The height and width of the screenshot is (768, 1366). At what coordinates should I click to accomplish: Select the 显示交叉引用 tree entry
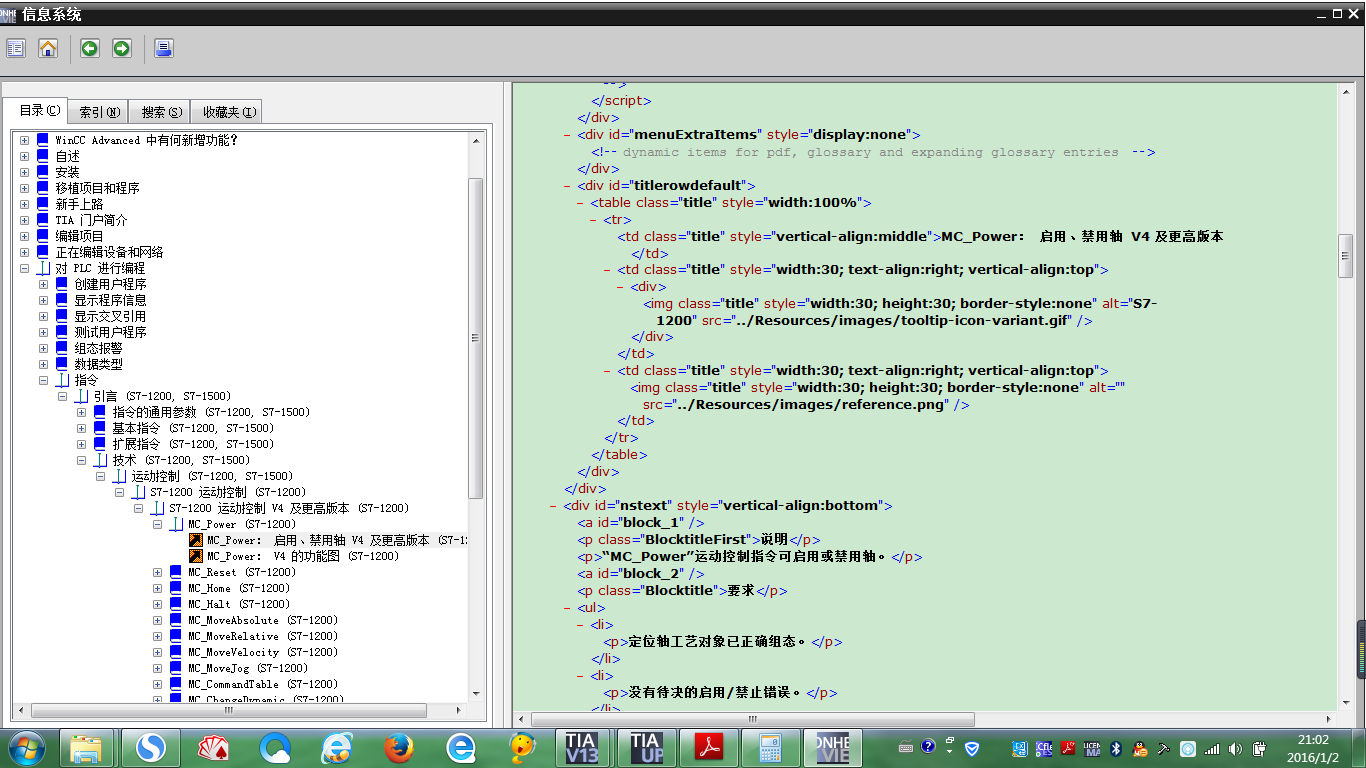click(110, 316)
